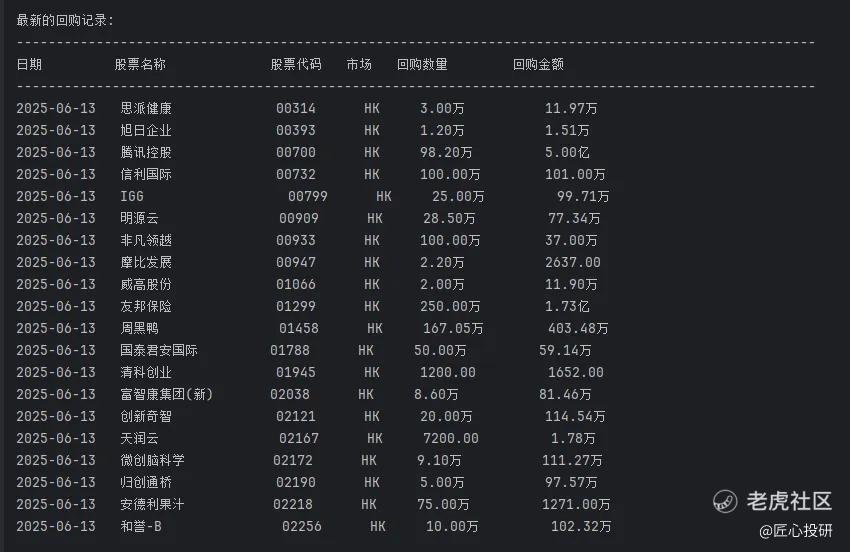Screen dimensions: 850x552
Task: Click the 股票名称 column header
Action: 140,65
